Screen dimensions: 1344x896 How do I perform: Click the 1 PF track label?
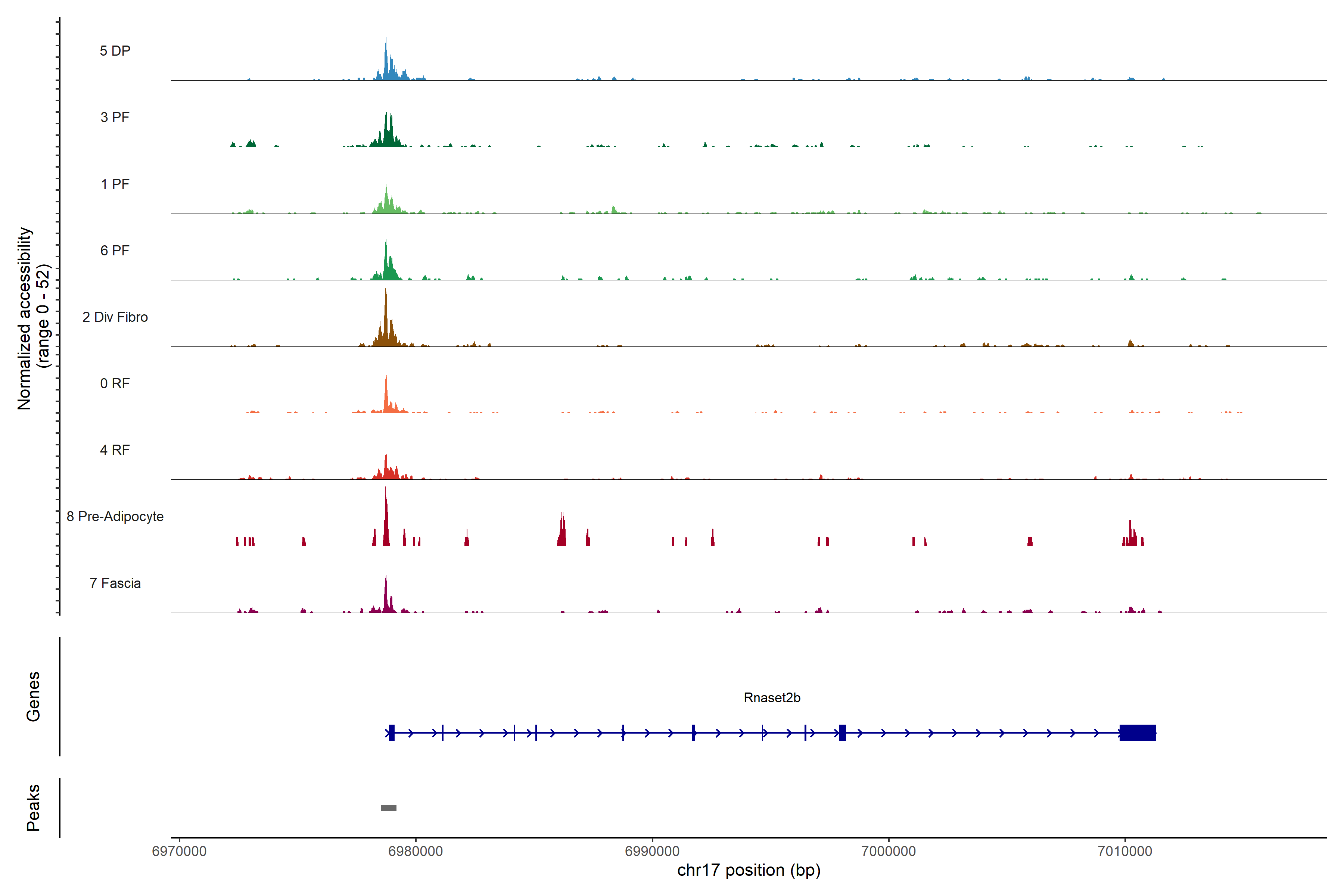pyautogui.click(x=115, y=184)
